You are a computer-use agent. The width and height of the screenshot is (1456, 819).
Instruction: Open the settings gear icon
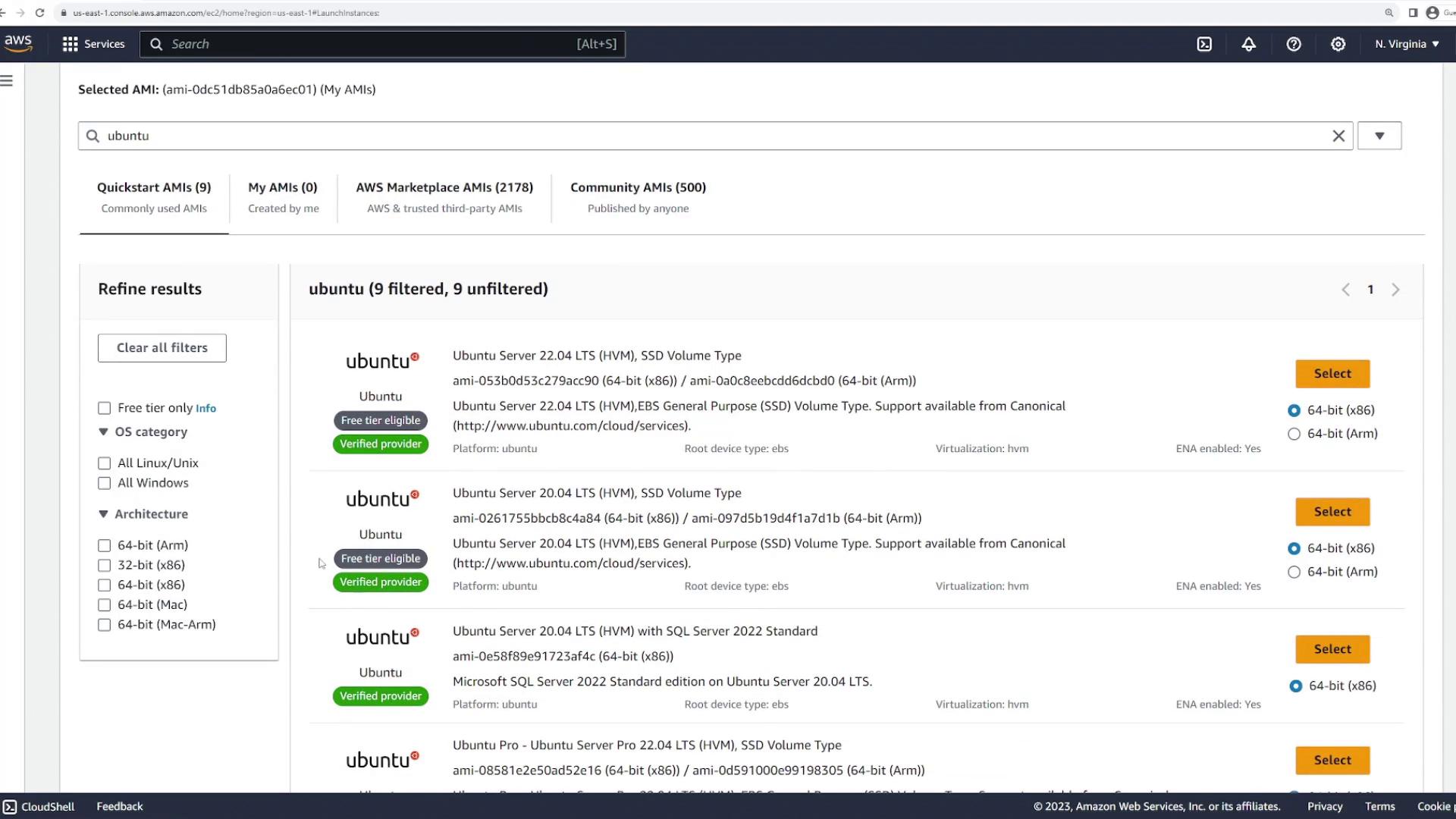coord(1338,44)
